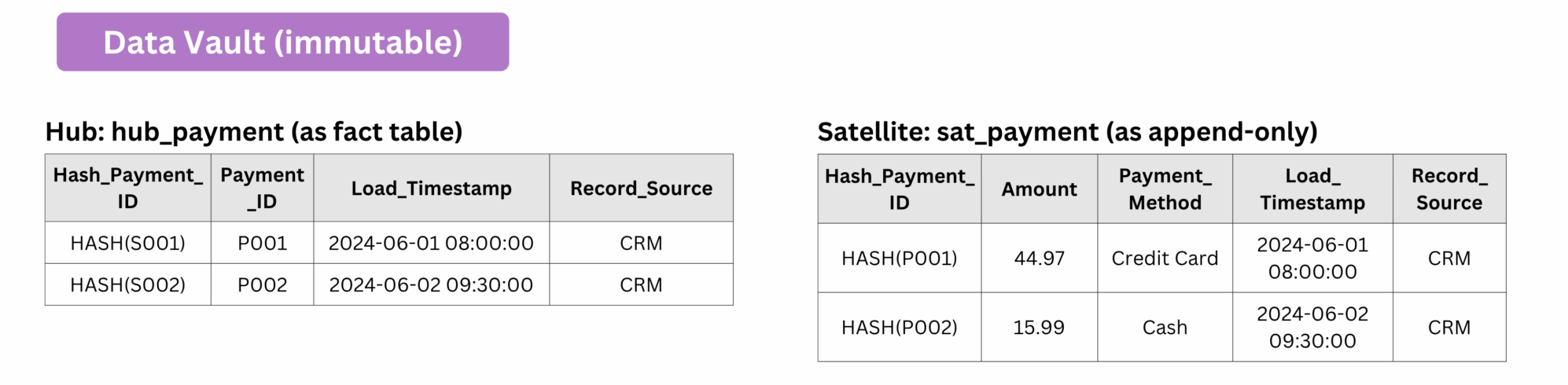Select the 44.97 amount cell

(1039, 258)
